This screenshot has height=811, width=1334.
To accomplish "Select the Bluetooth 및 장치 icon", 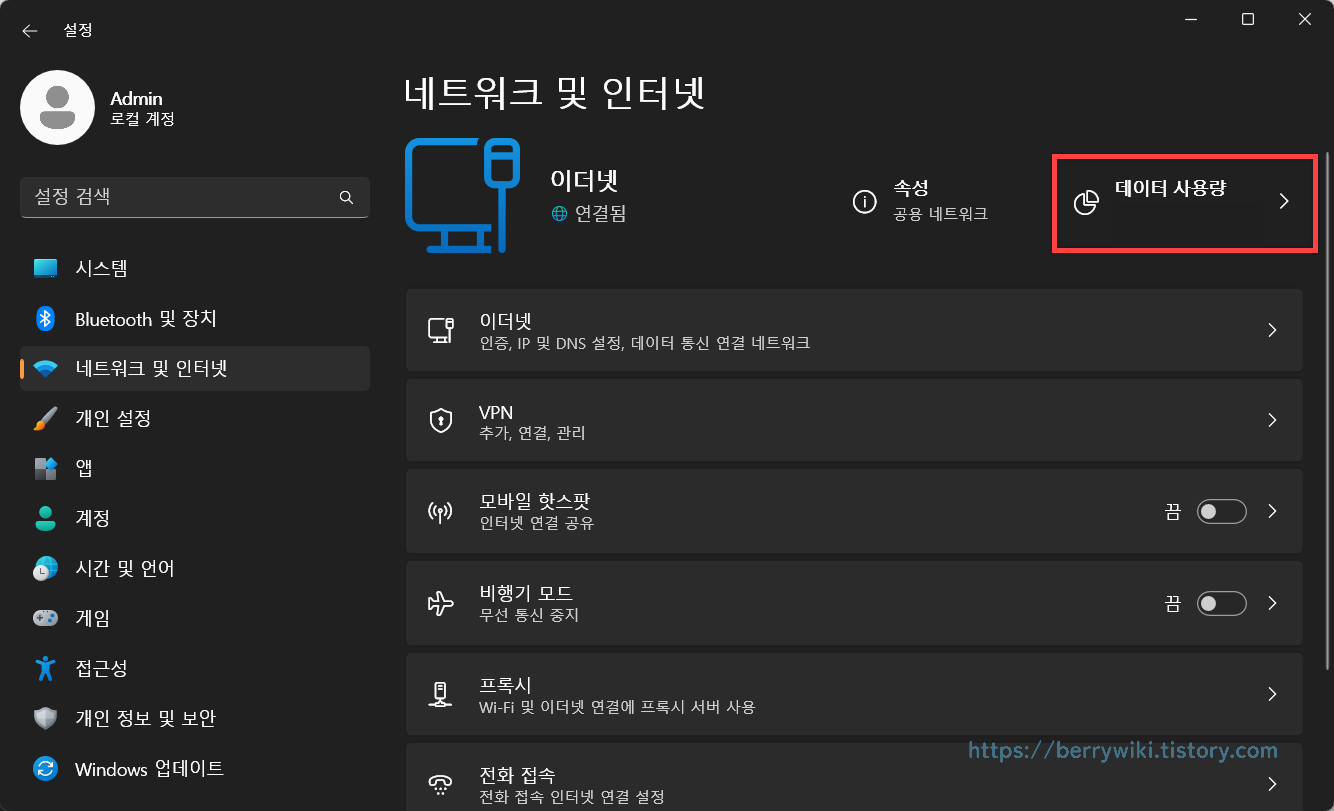I will pyautogui.click(x=44, y=318).
